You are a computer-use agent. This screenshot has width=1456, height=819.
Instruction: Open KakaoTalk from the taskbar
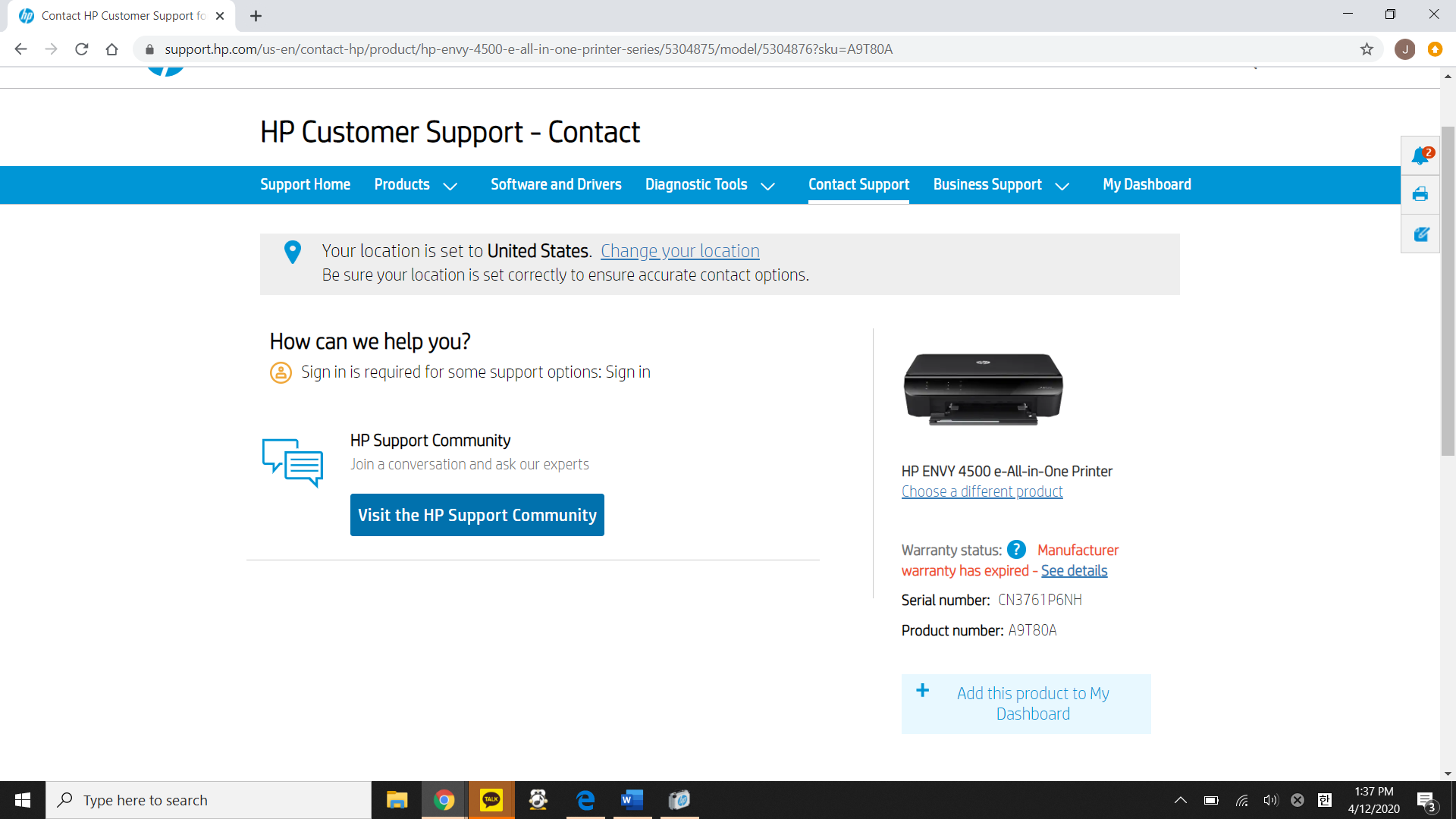coord(491,799)
